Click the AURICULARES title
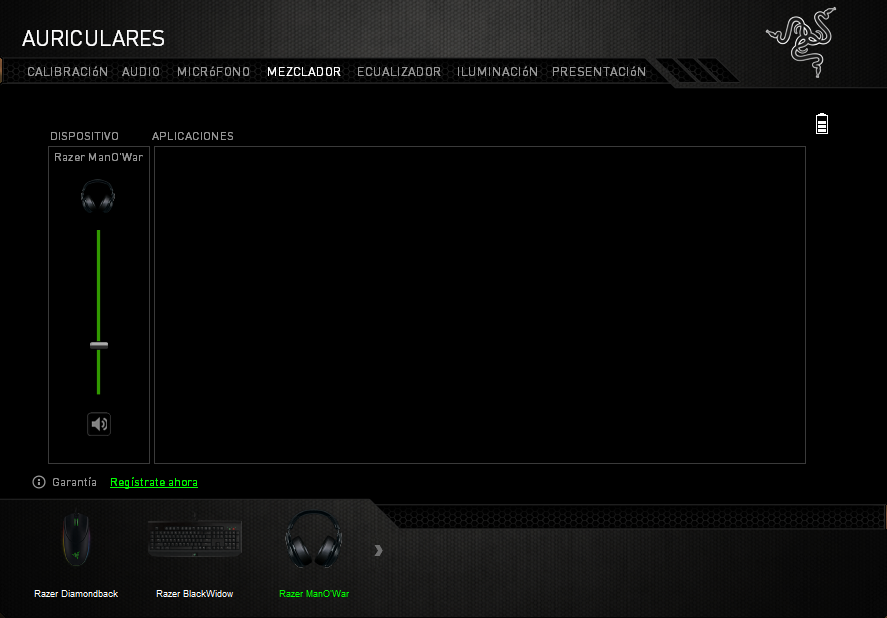The image size is (887, 618). (x=93, y=38)
